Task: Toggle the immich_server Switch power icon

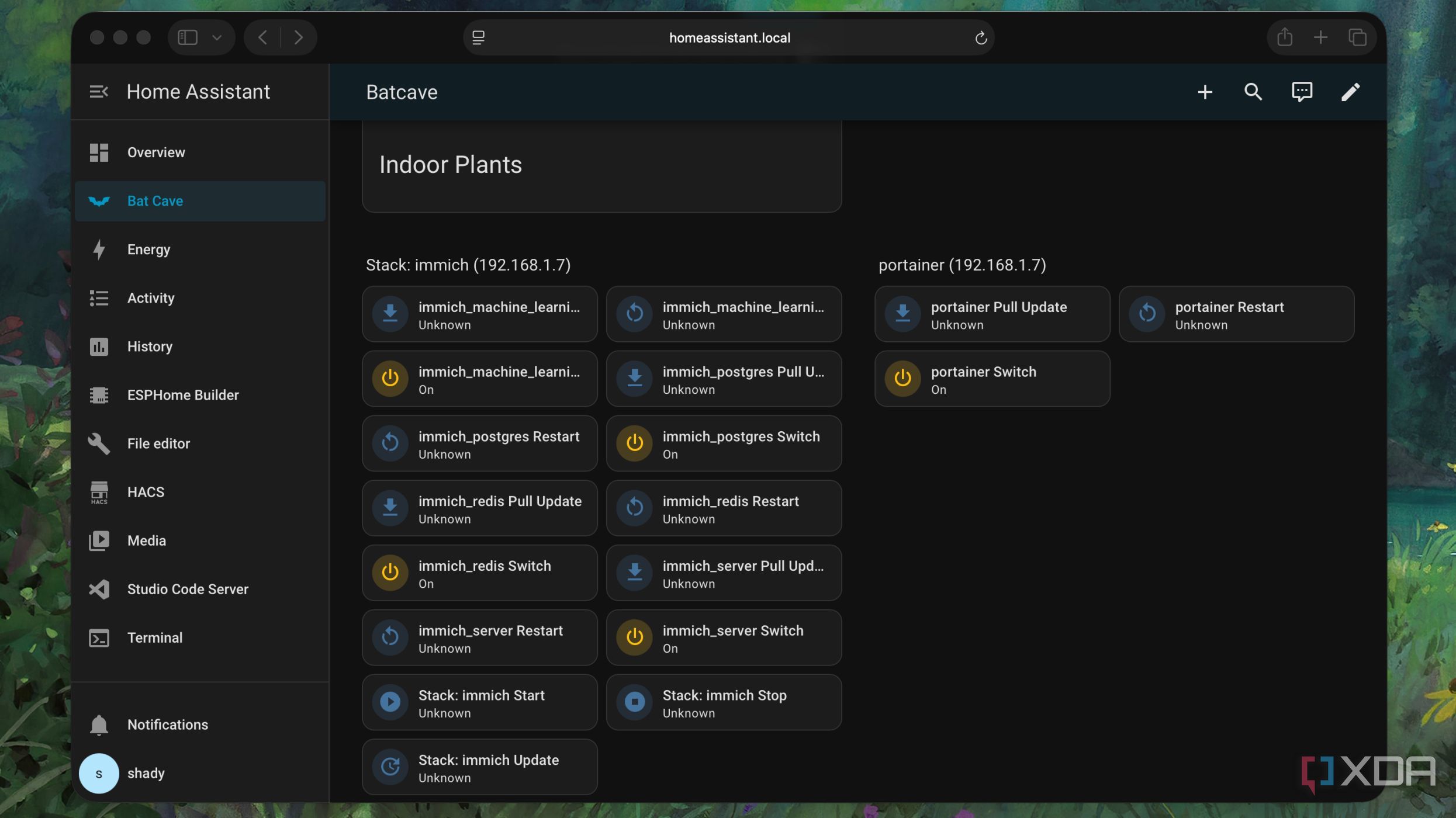Action: (635, 637)
